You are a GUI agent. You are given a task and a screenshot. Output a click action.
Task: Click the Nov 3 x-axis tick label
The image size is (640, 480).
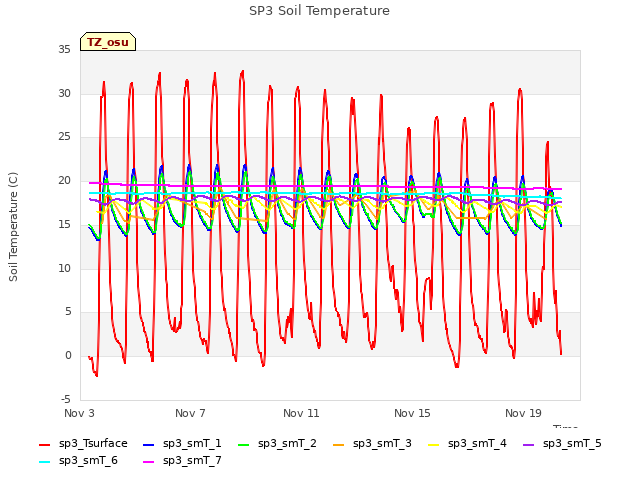coord(79,413)
